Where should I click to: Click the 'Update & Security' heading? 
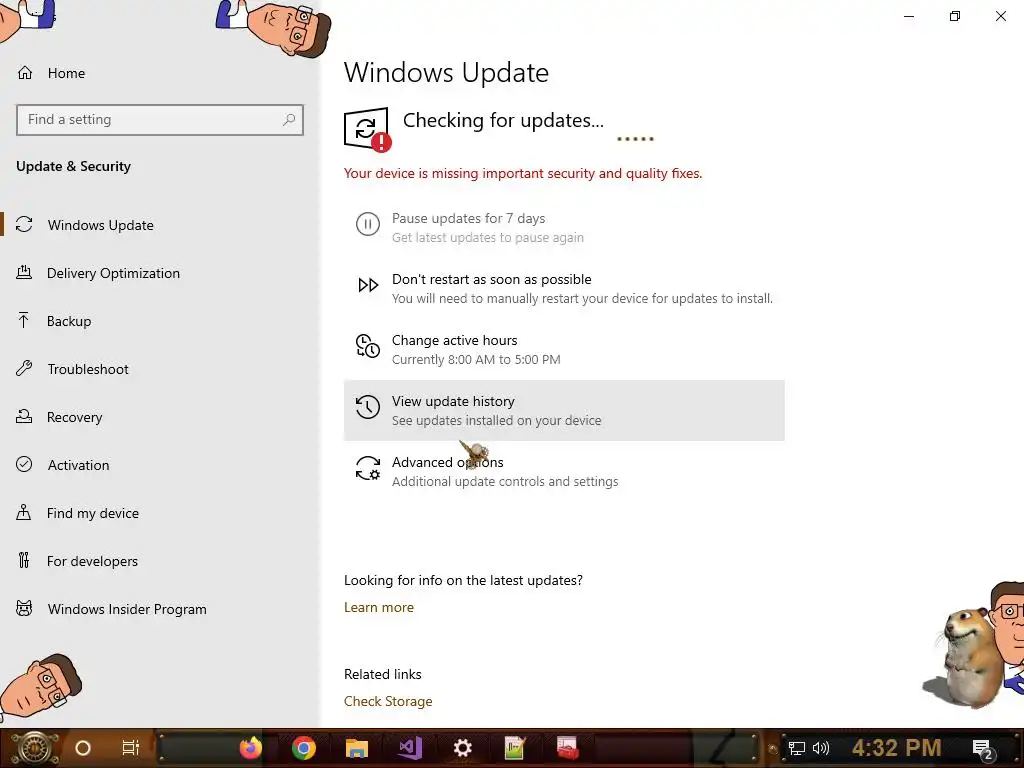pos(73,166)
